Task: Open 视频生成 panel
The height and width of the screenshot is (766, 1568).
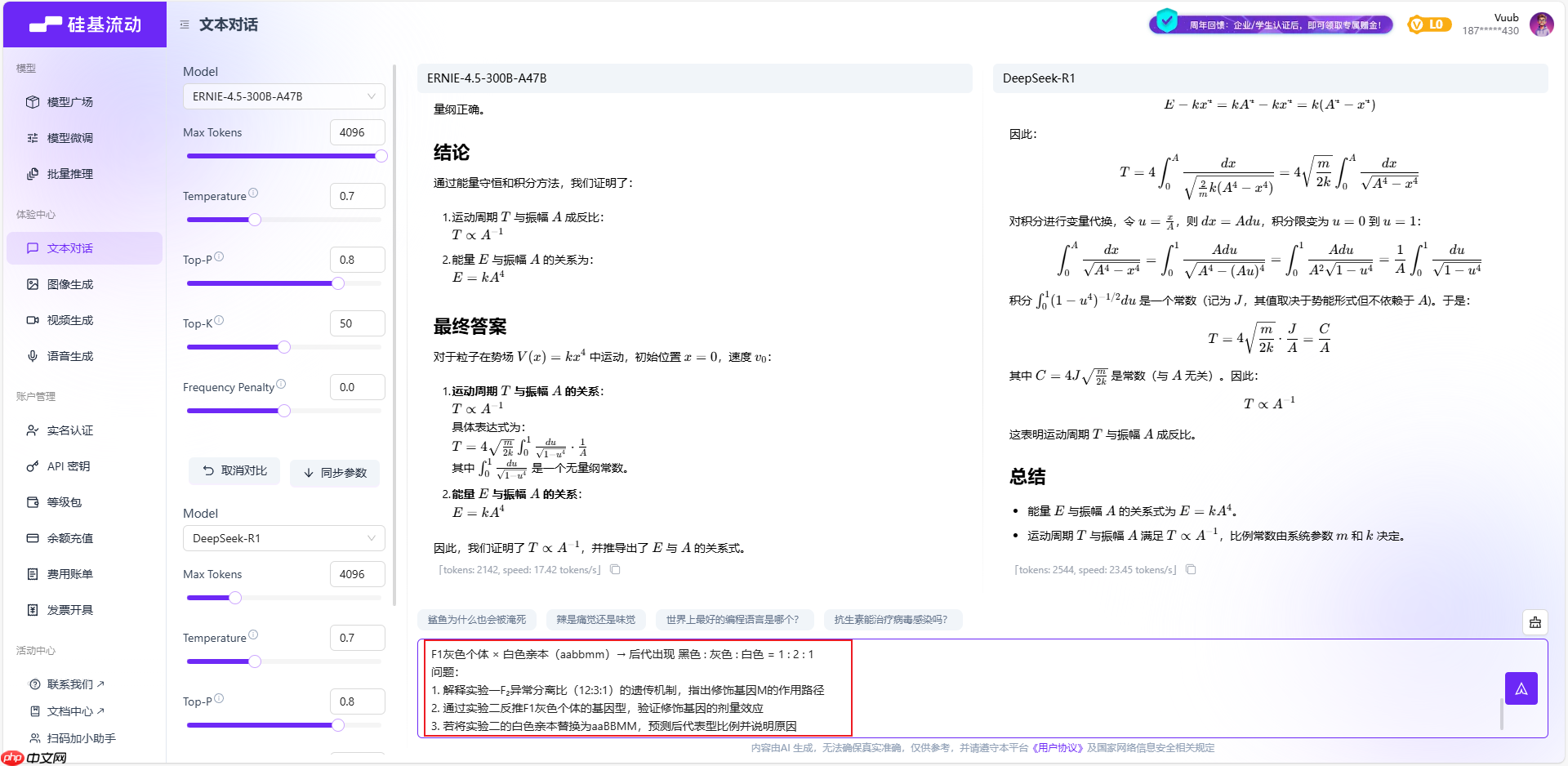Action: point(71,319)
